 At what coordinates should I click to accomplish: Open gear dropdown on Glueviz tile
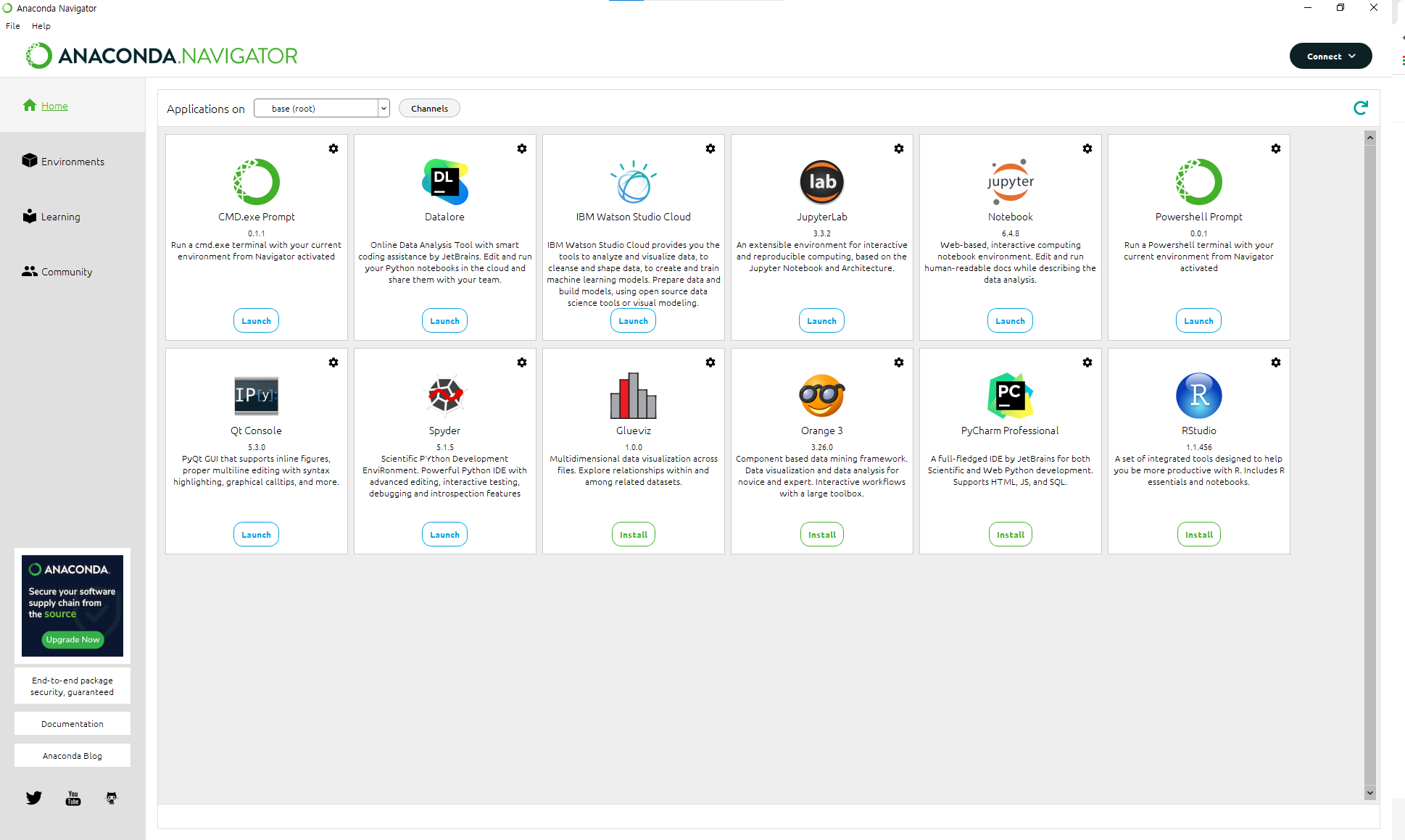click(710, 362)
